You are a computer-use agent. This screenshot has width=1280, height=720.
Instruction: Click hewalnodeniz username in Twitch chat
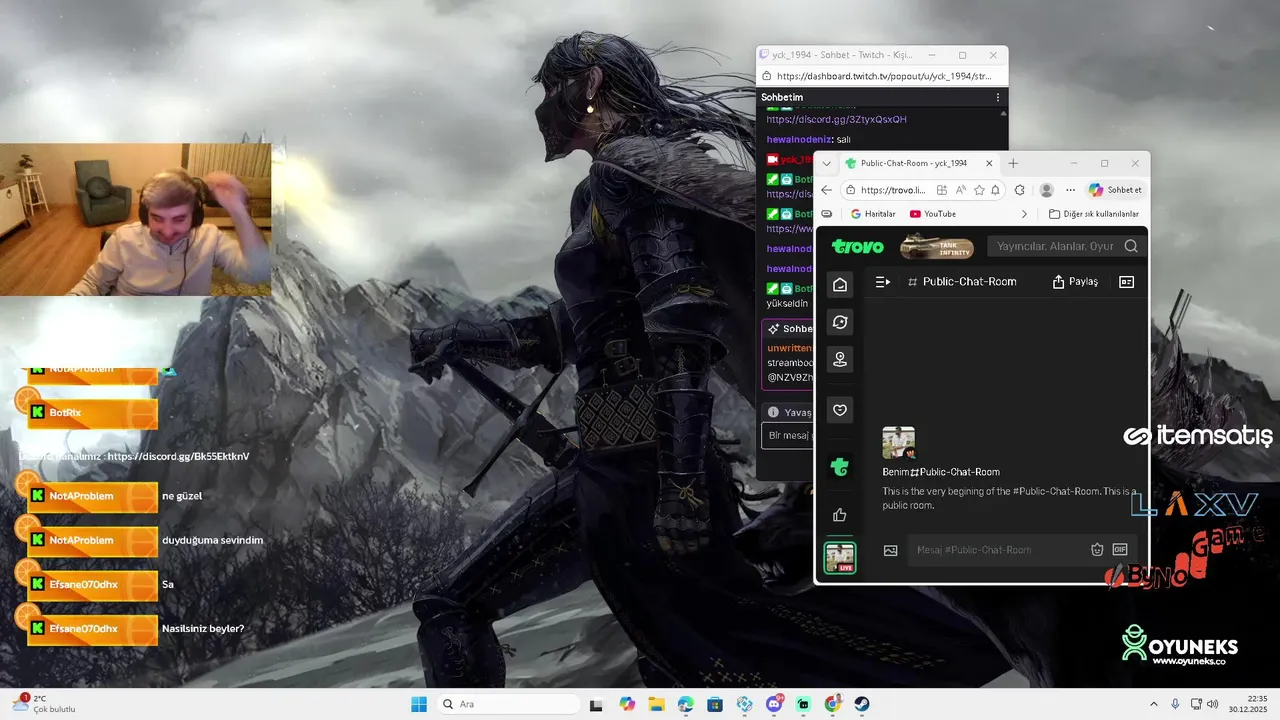pyautogui.click(x=799, y=139)
